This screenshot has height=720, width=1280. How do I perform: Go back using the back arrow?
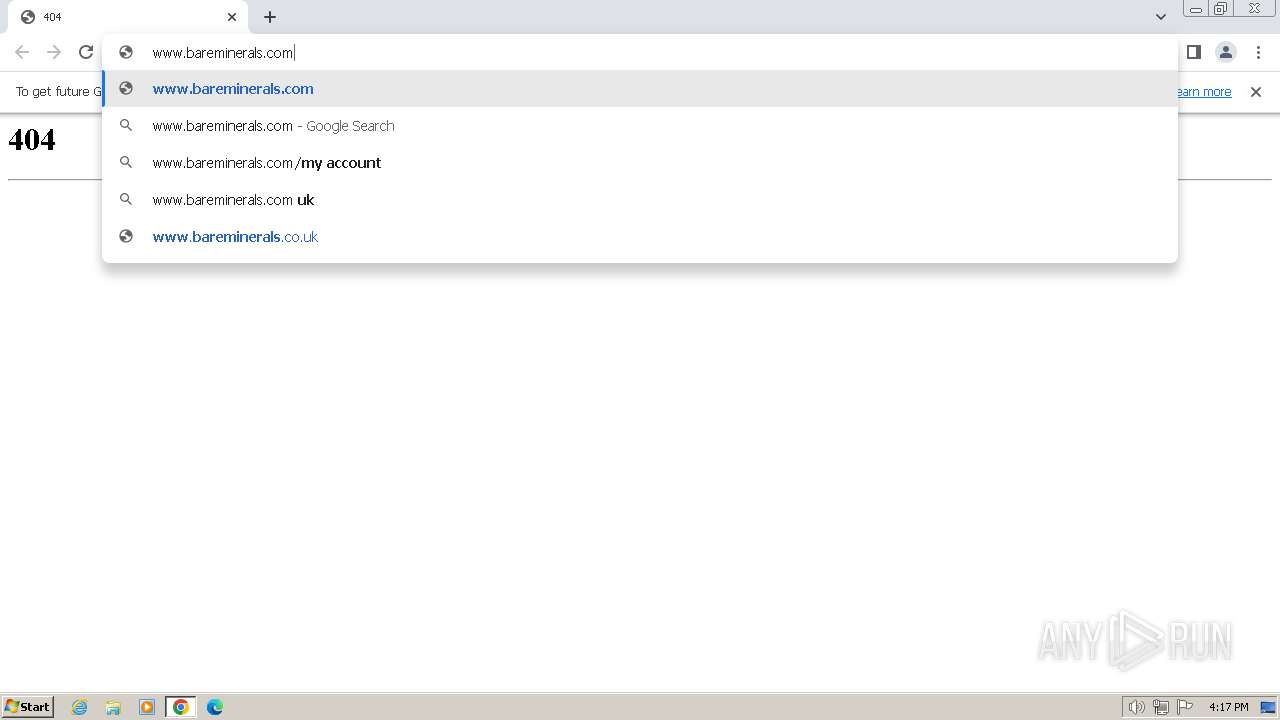[22, 52]
